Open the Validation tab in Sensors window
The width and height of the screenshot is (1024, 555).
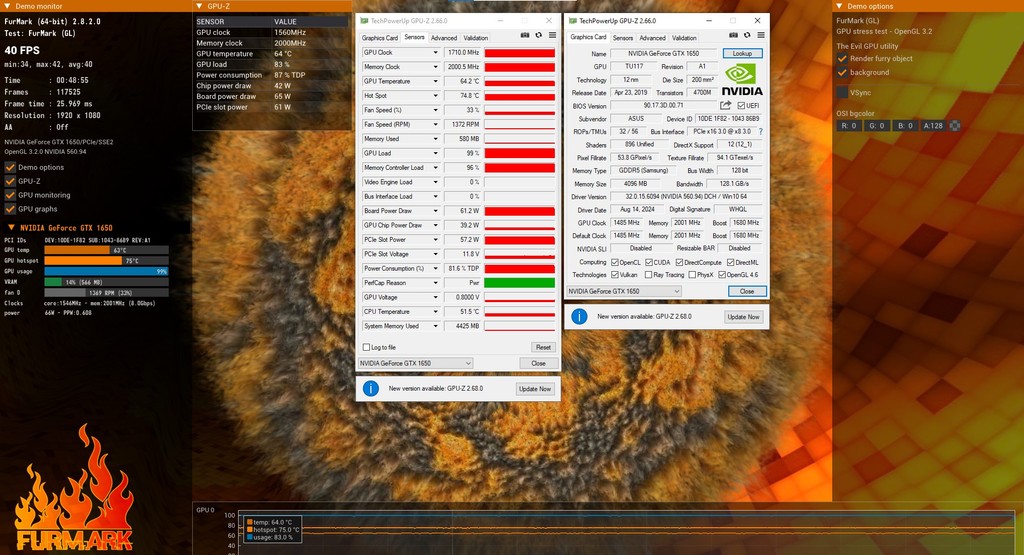point(476,38)
